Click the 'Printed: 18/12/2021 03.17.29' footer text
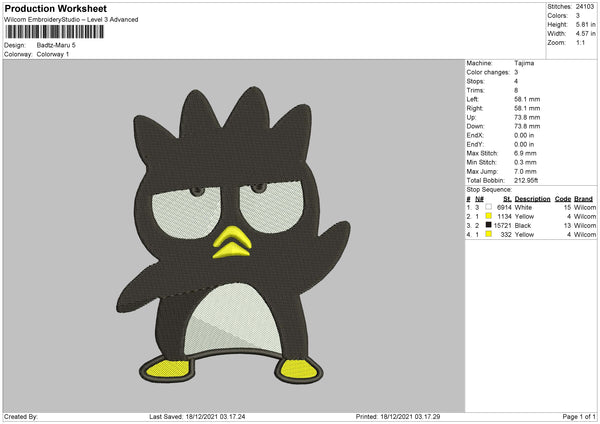The image size is (600, 424). tap(398, 417)
